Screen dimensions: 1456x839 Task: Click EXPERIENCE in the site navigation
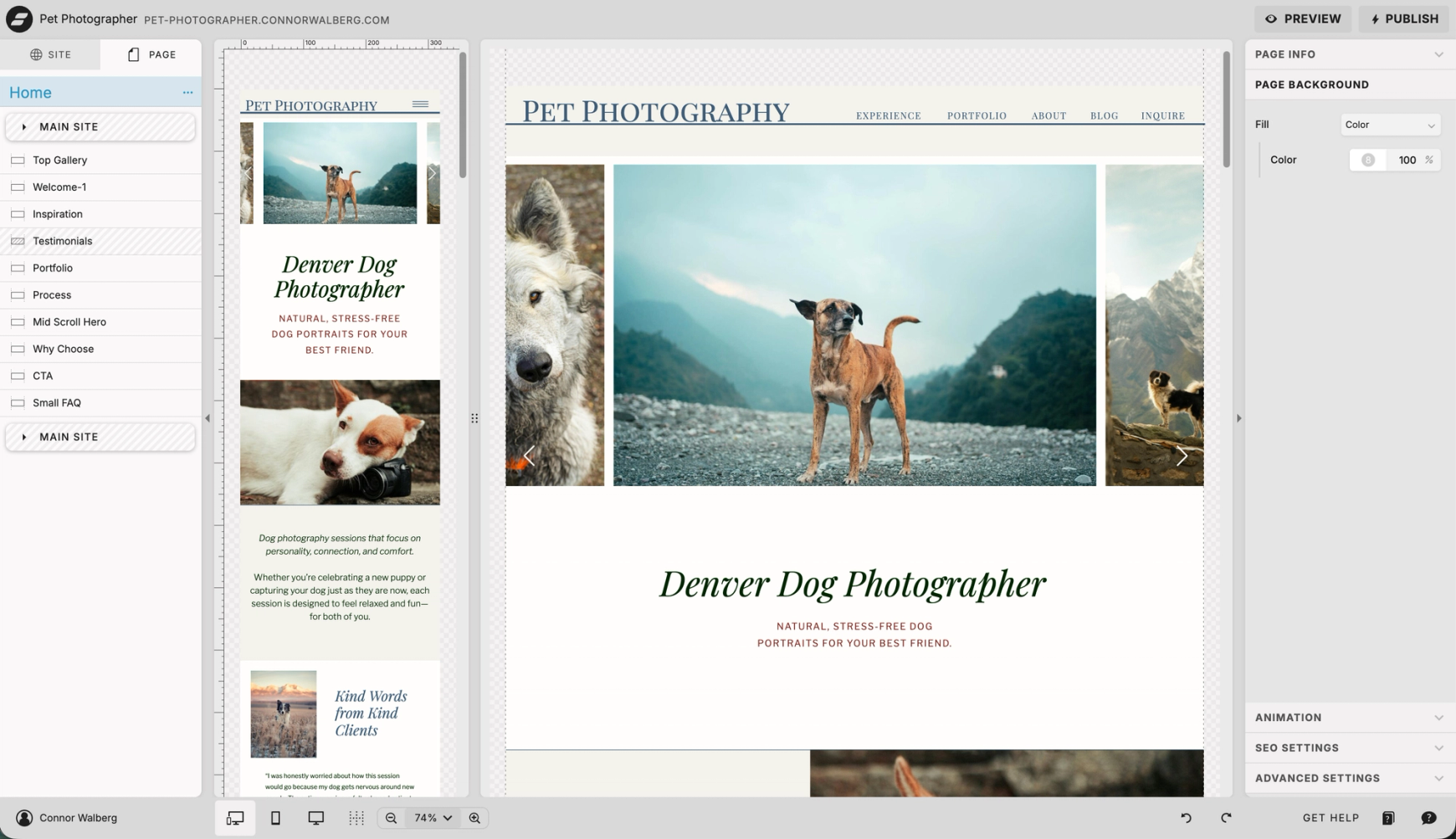pos(888,115)
